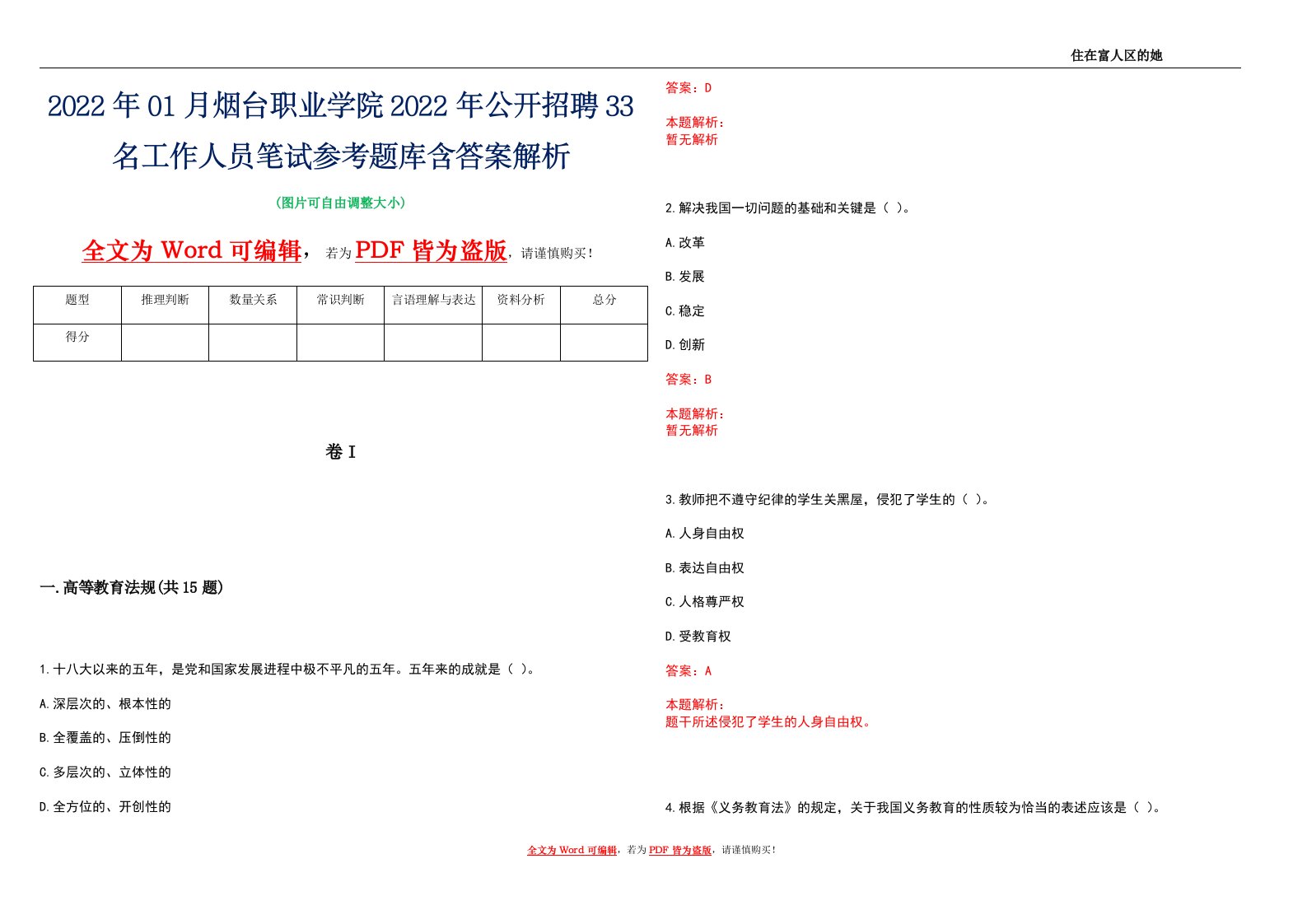Image resolution: width=1307 pixels, height=924 pixels.
Task: Click the empty score cell under 推理判断
Action: click(165, 343)
